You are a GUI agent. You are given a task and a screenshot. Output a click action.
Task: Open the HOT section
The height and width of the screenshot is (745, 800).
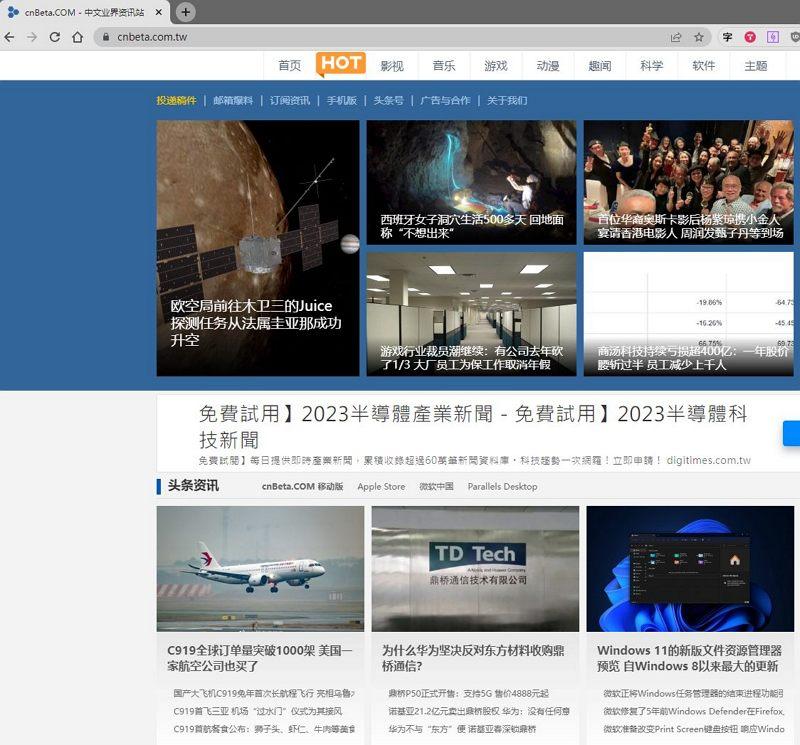341,64
